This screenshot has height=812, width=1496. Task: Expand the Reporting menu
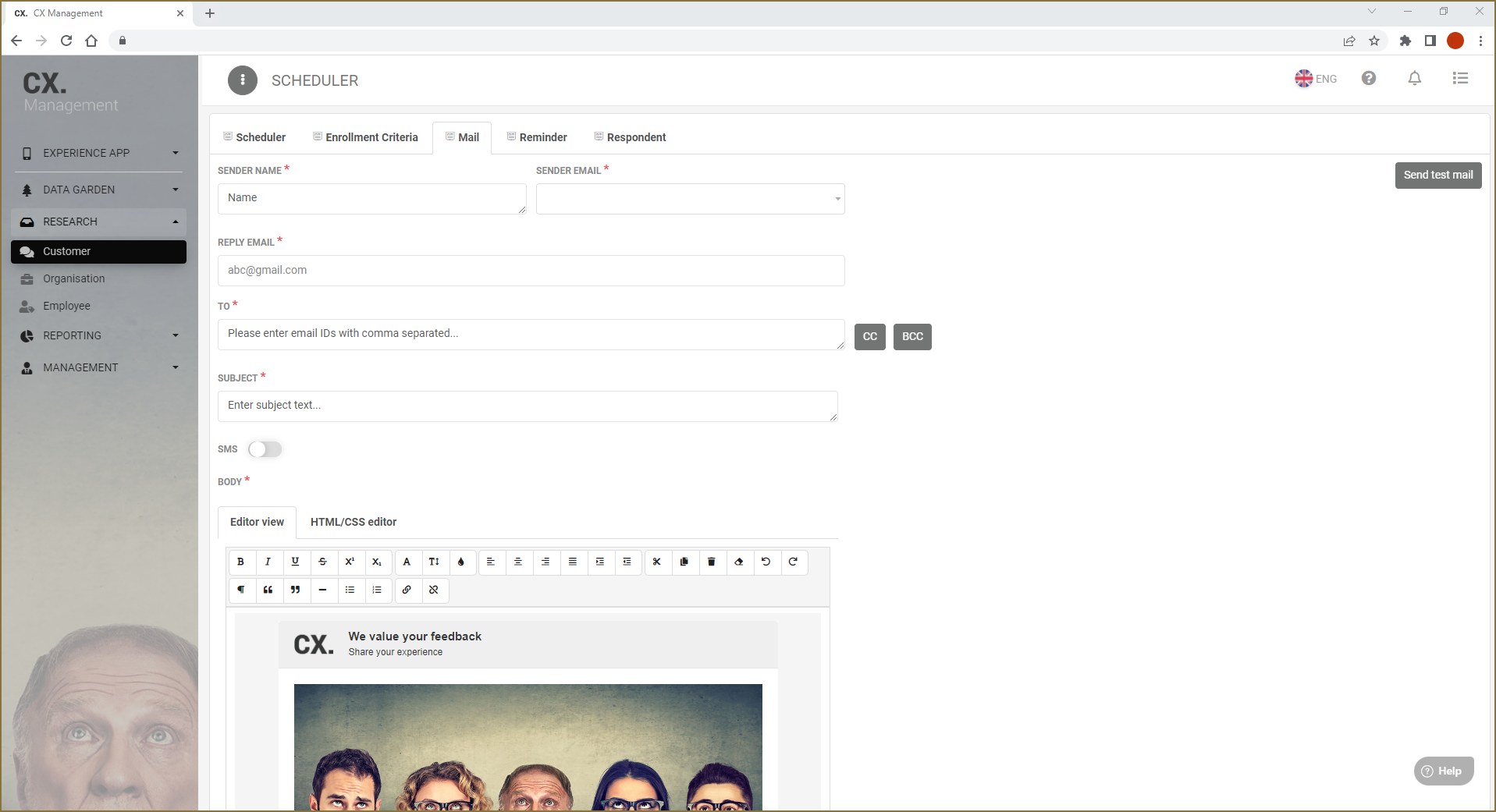(x=99, y=335)
